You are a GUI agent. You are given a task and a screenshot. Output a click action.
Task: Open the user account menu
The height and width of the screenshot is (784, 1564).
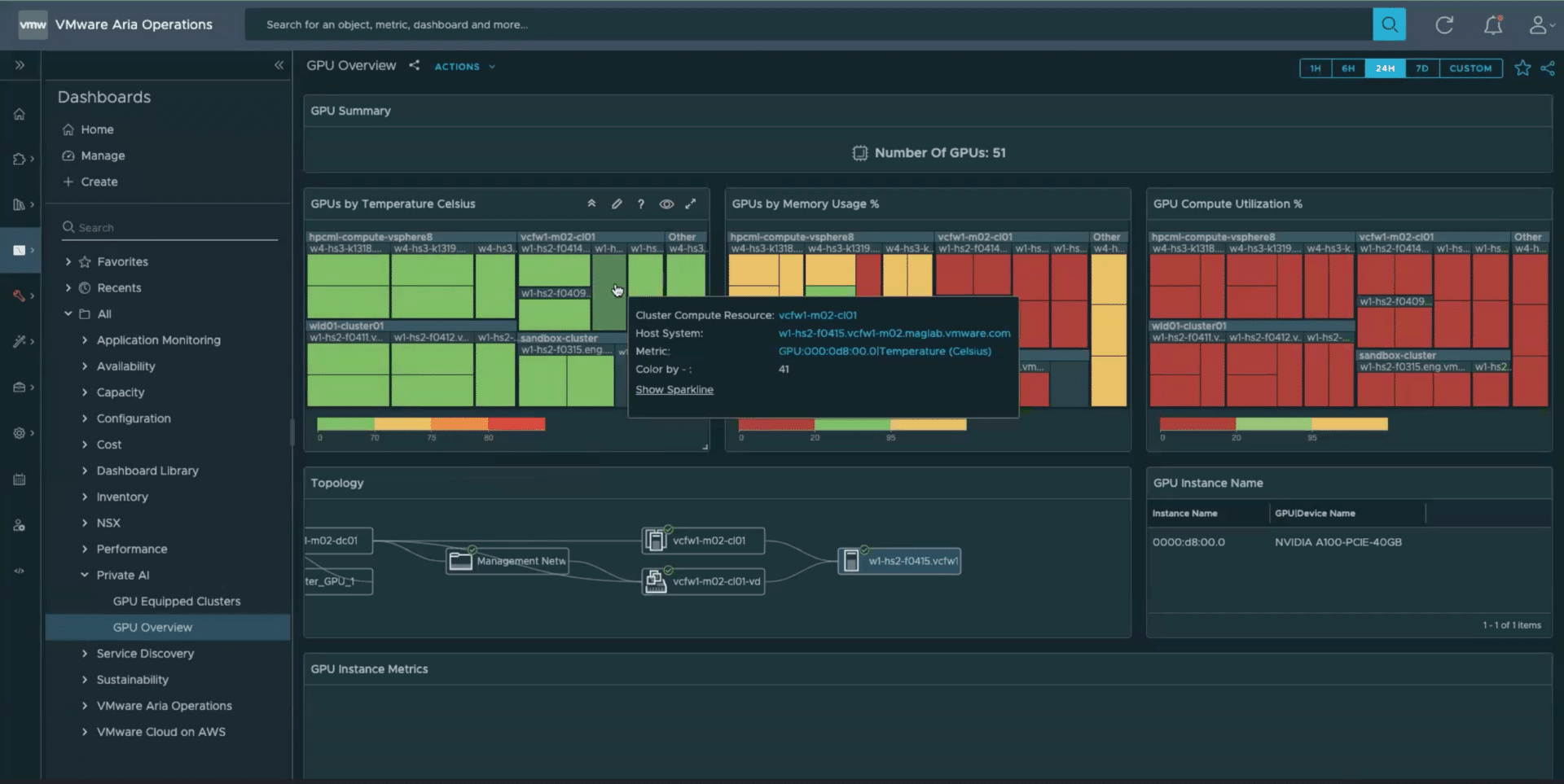pos(1540,25)
